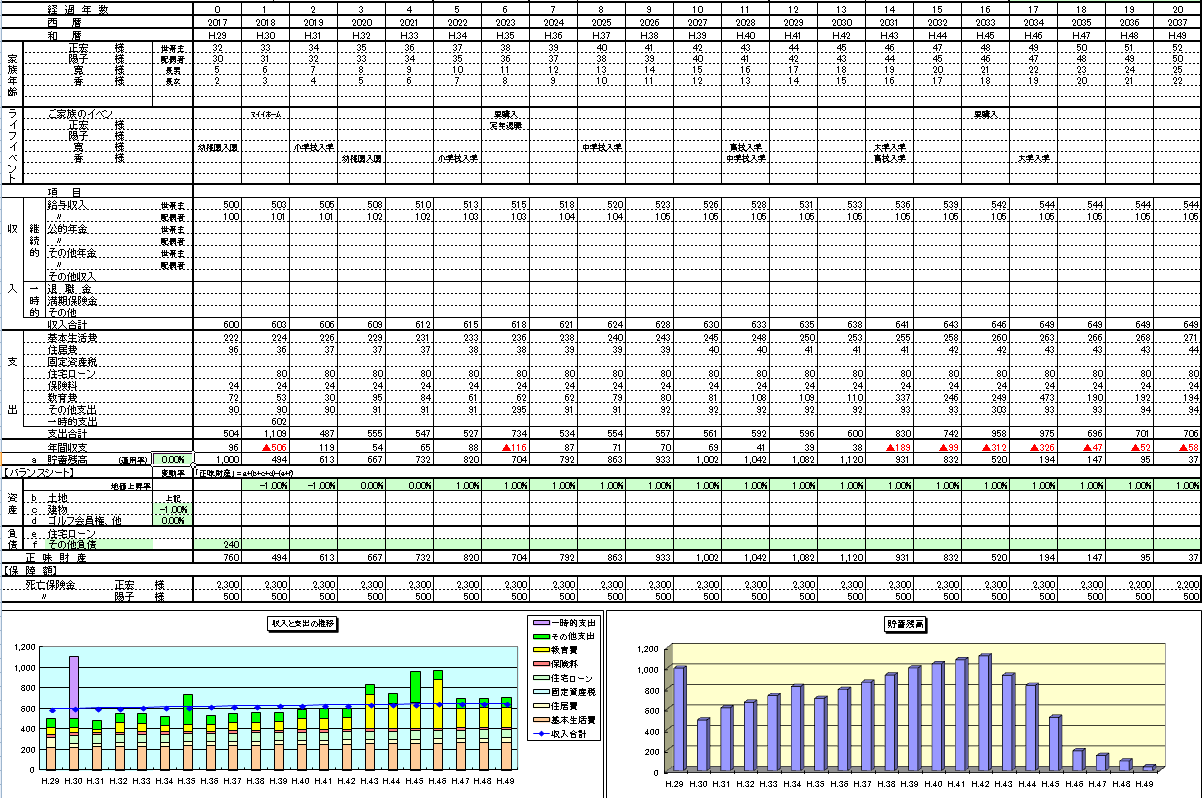
Task: Select the 2037 year cell
Action: coord(1178,20)
